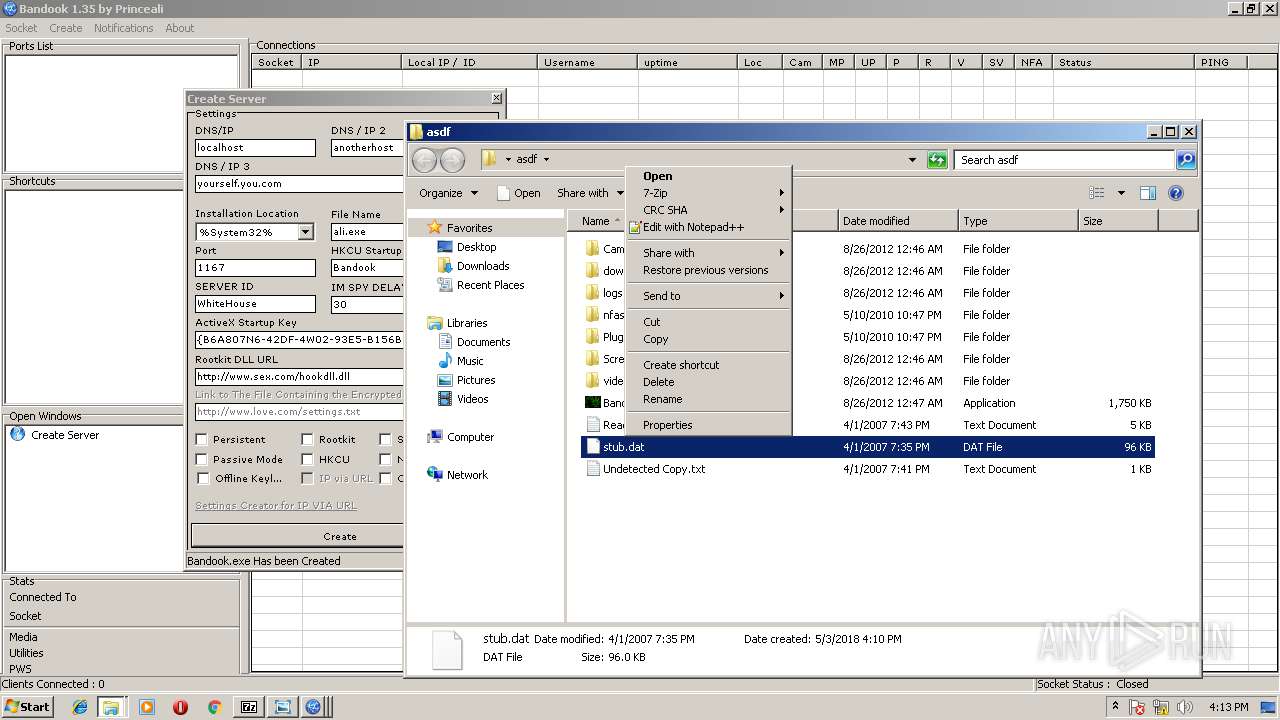Expand the CRC SHA submenu
The width and height of the screenshot is (1280, 720).
(710, 210)
